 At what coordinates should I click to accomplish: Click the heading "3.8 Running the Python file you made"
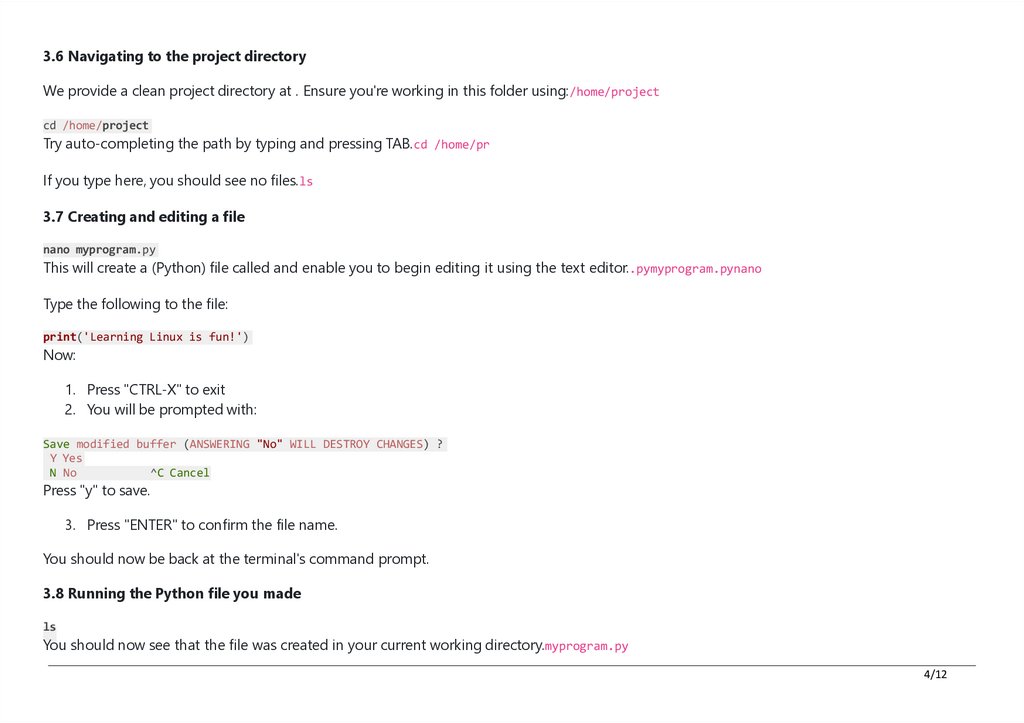click(172, 594)
